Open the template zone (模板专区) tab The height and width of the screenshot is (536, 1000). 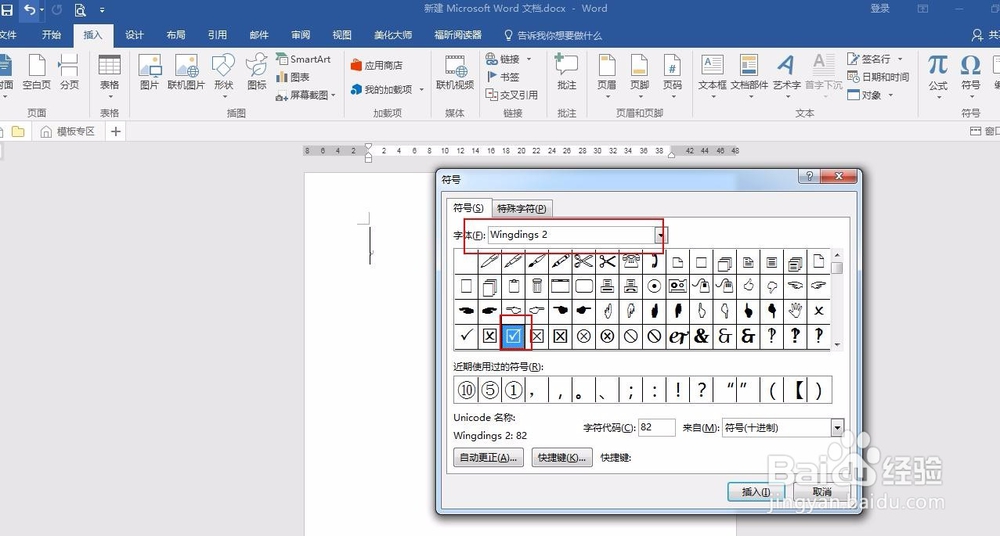68,131
